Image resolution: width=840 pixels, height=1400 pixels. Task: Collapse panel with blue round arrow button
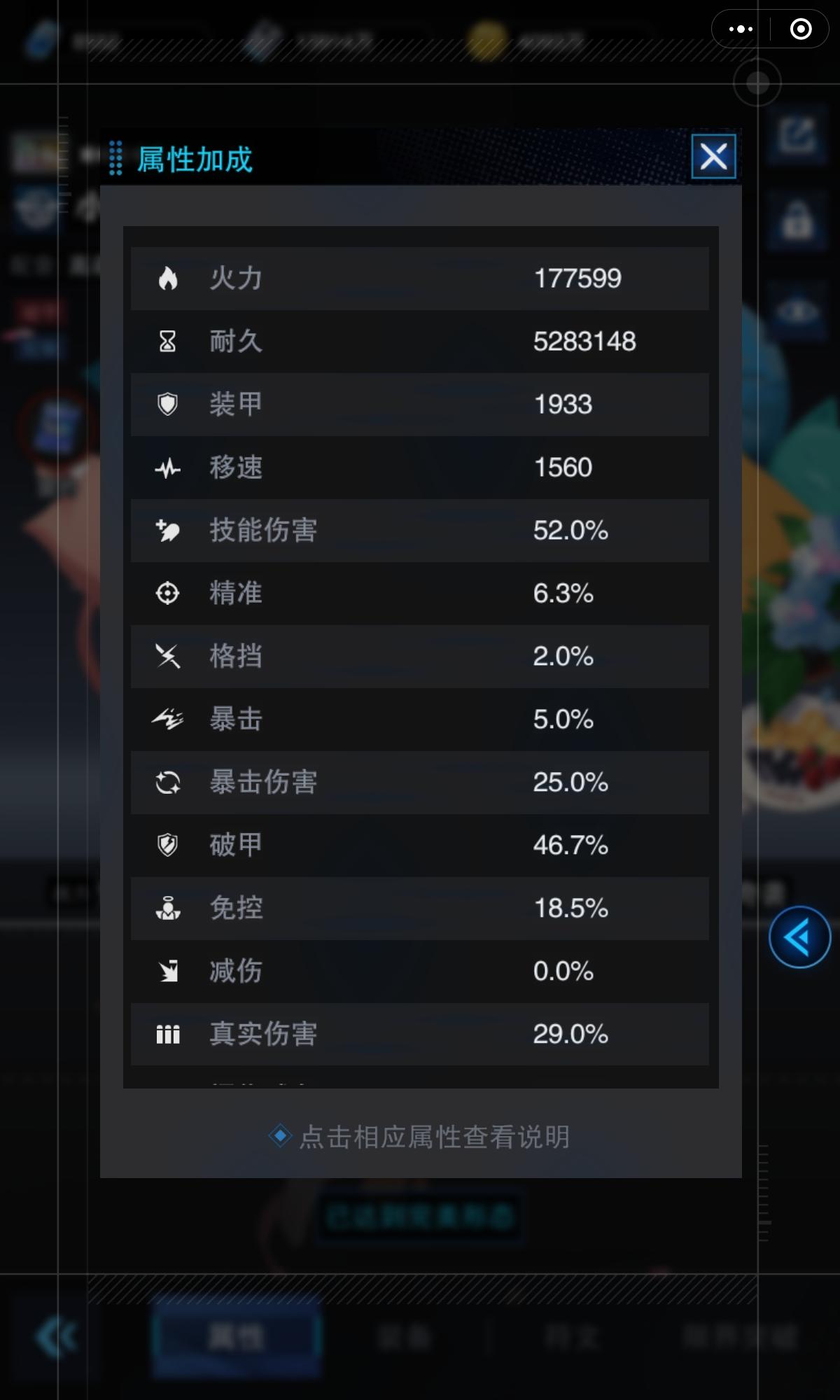coord(799,937)
